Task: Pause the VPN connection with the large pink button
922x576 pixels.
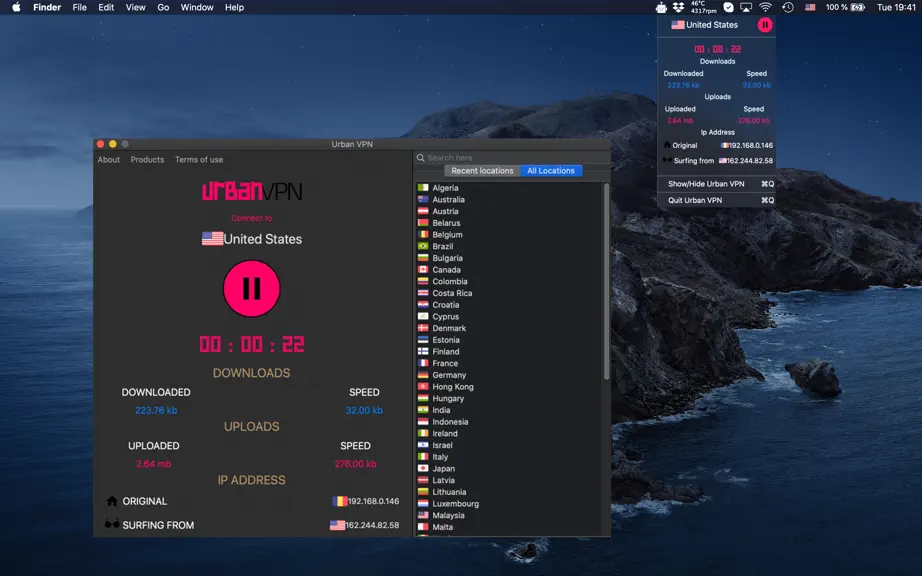Action: [252, 289]
